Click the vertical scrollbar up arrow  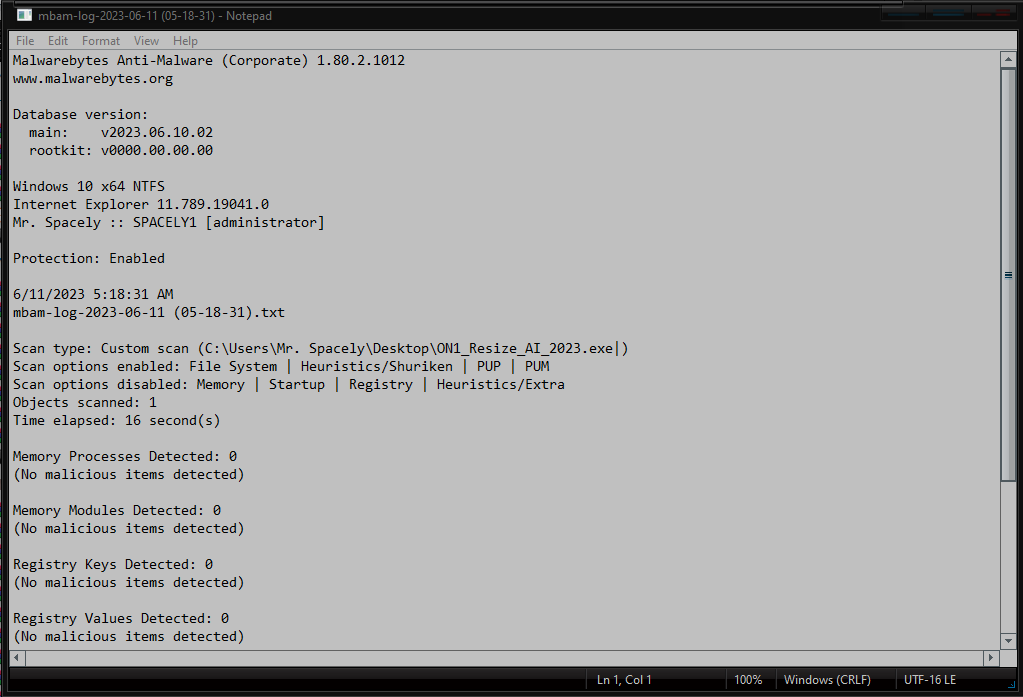tap(1008, 59)
